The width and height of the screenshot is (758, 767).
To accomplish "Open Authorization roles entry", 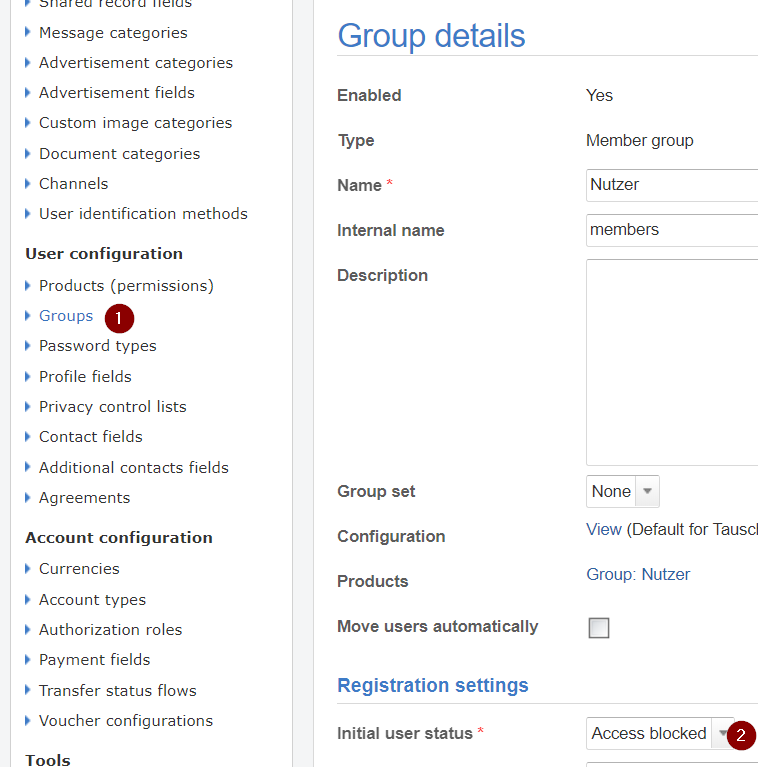I will 110,630.
